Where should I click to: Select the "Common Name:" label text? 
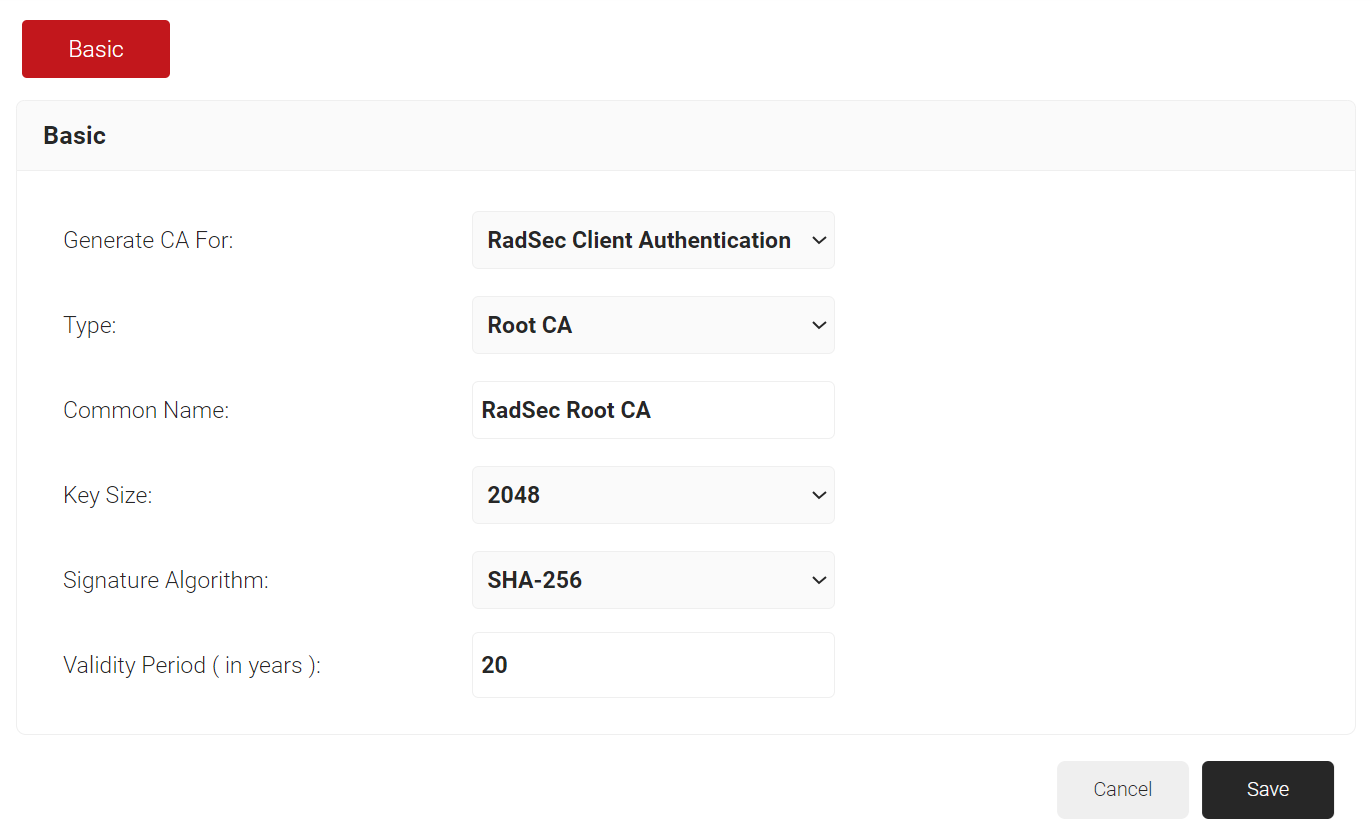[x=146, y=410]
